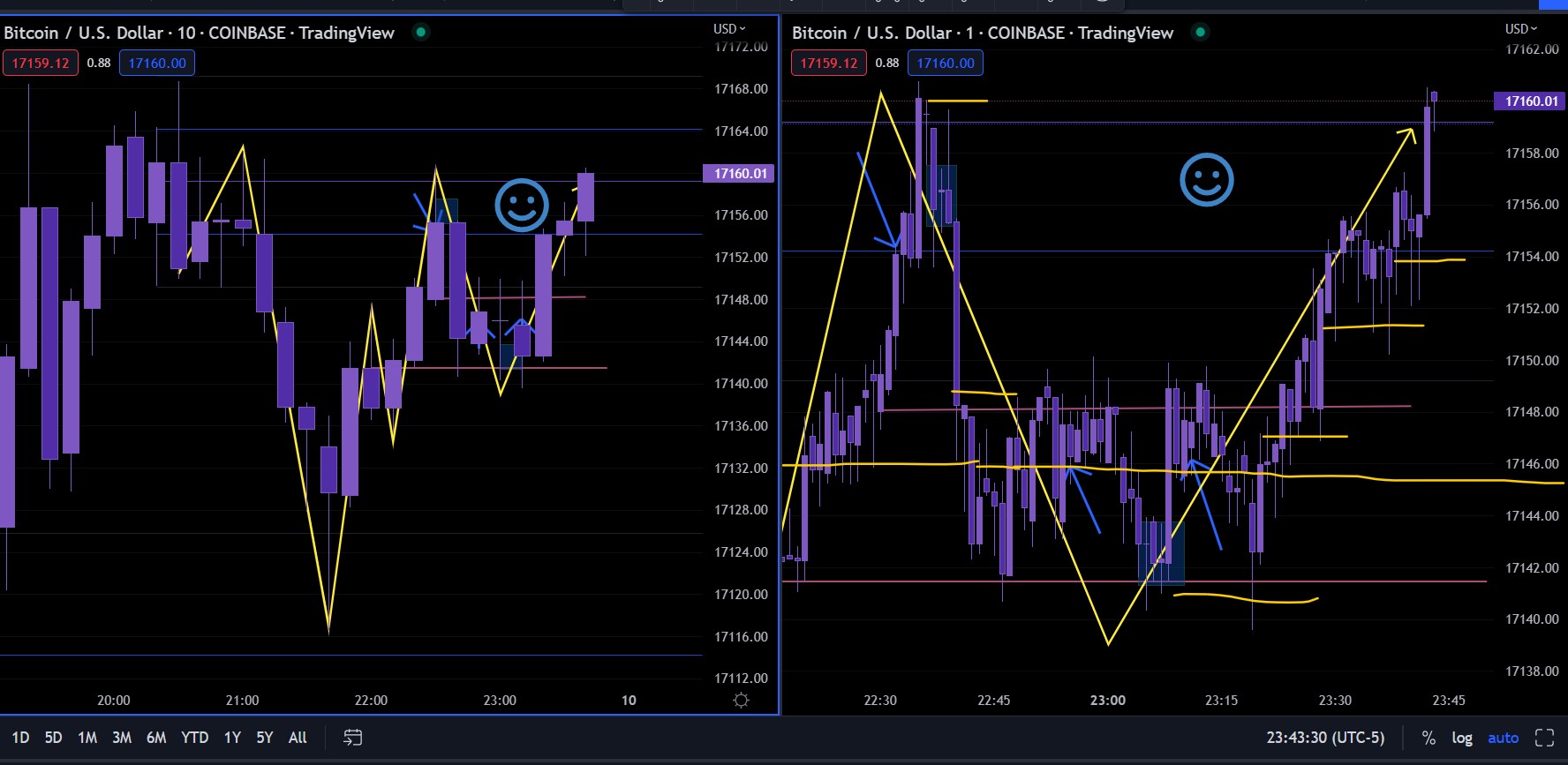Screen dimensions: 1568x765
Task: Click the 1-minute Bitcoin / U.S. Dollar chart title
Action: click(983, 33)
